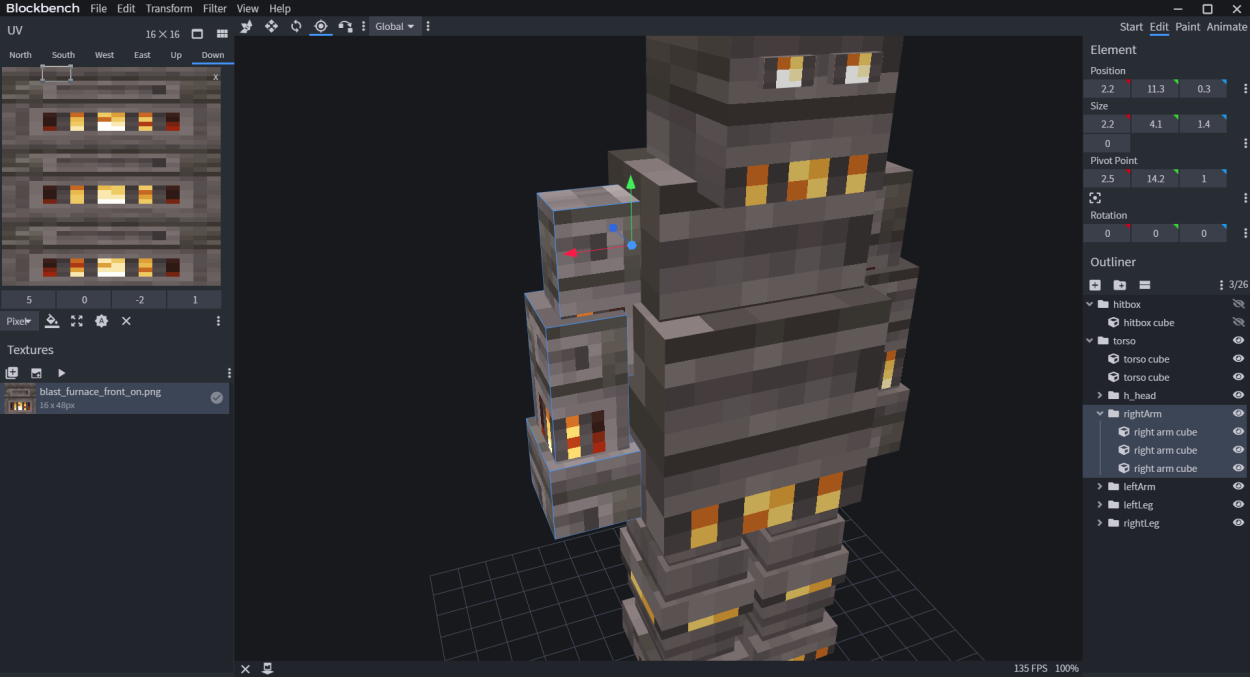Screen dimensions: 1250x677
Task: Toggle visibility of the hitbox group
Action: (x=1238, y=304)
